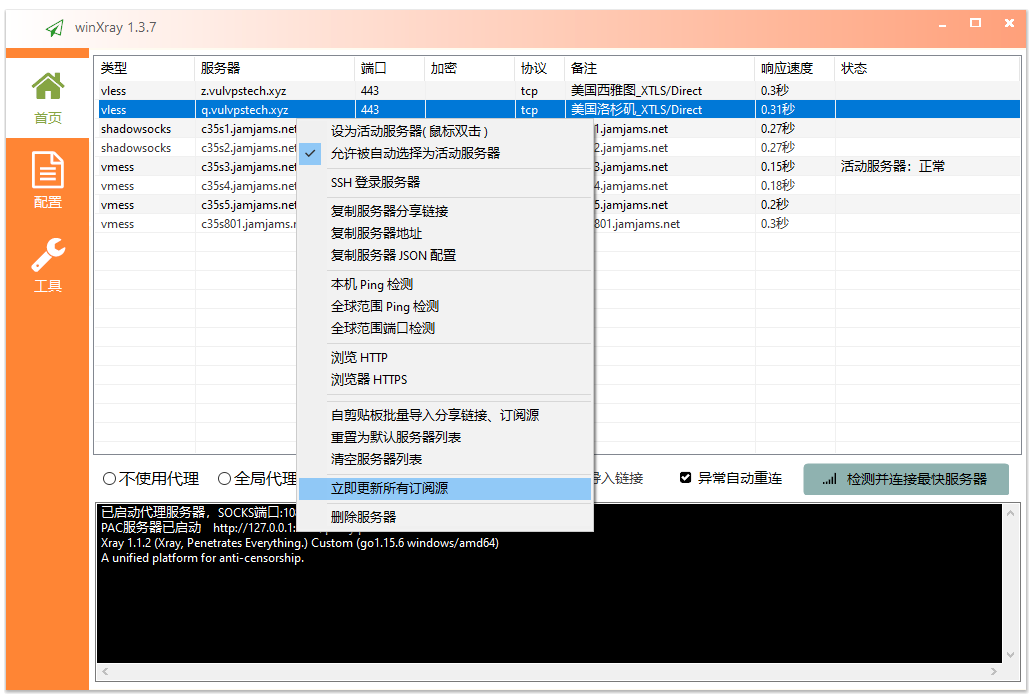Viewport: 1032px width, 695px height.
Task: Open the 配置 configuration document icon
Action: click(48, 170)
